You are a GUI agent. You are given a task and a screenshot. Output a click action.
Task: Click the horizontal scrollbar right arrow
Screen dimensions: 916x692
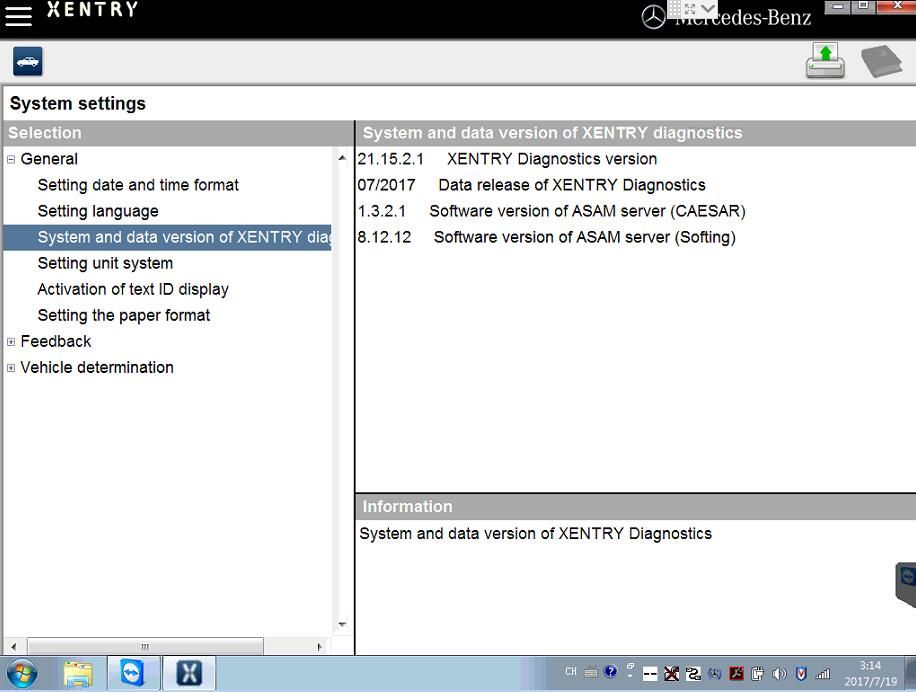point(319,646)
